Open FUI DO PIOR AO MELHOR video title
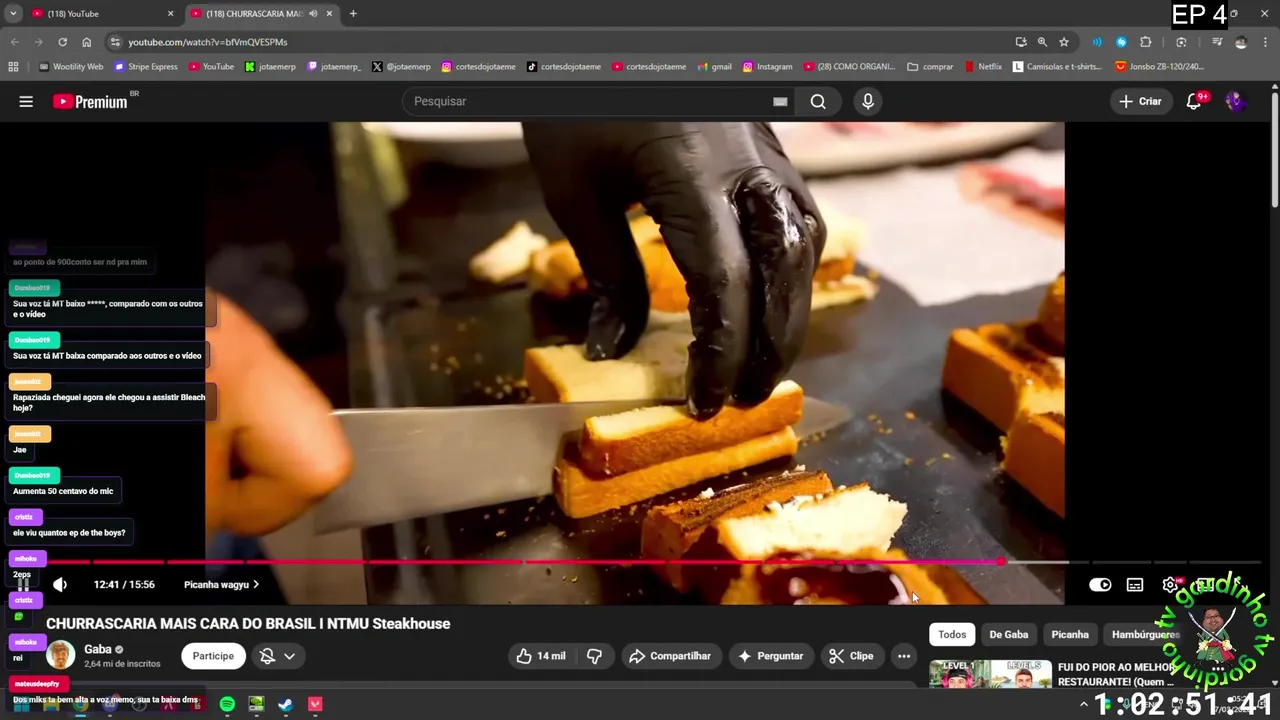 (1117, 674)
